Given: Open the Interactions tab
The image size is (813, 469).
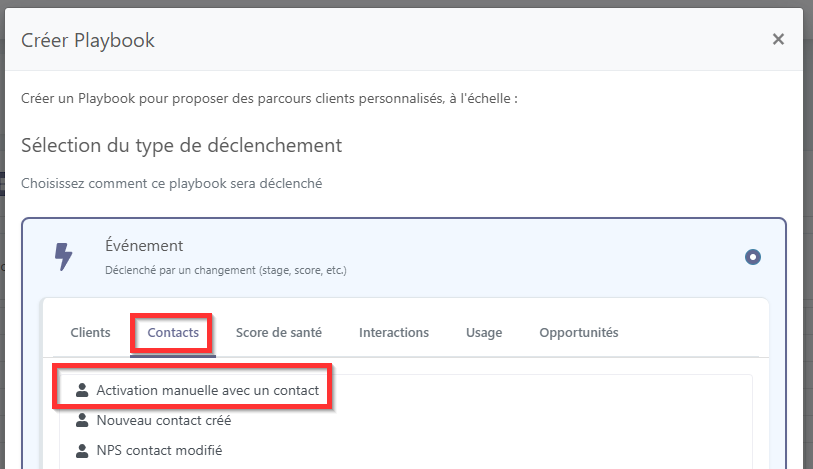Looking at the screenshot, I should [394, 333].
